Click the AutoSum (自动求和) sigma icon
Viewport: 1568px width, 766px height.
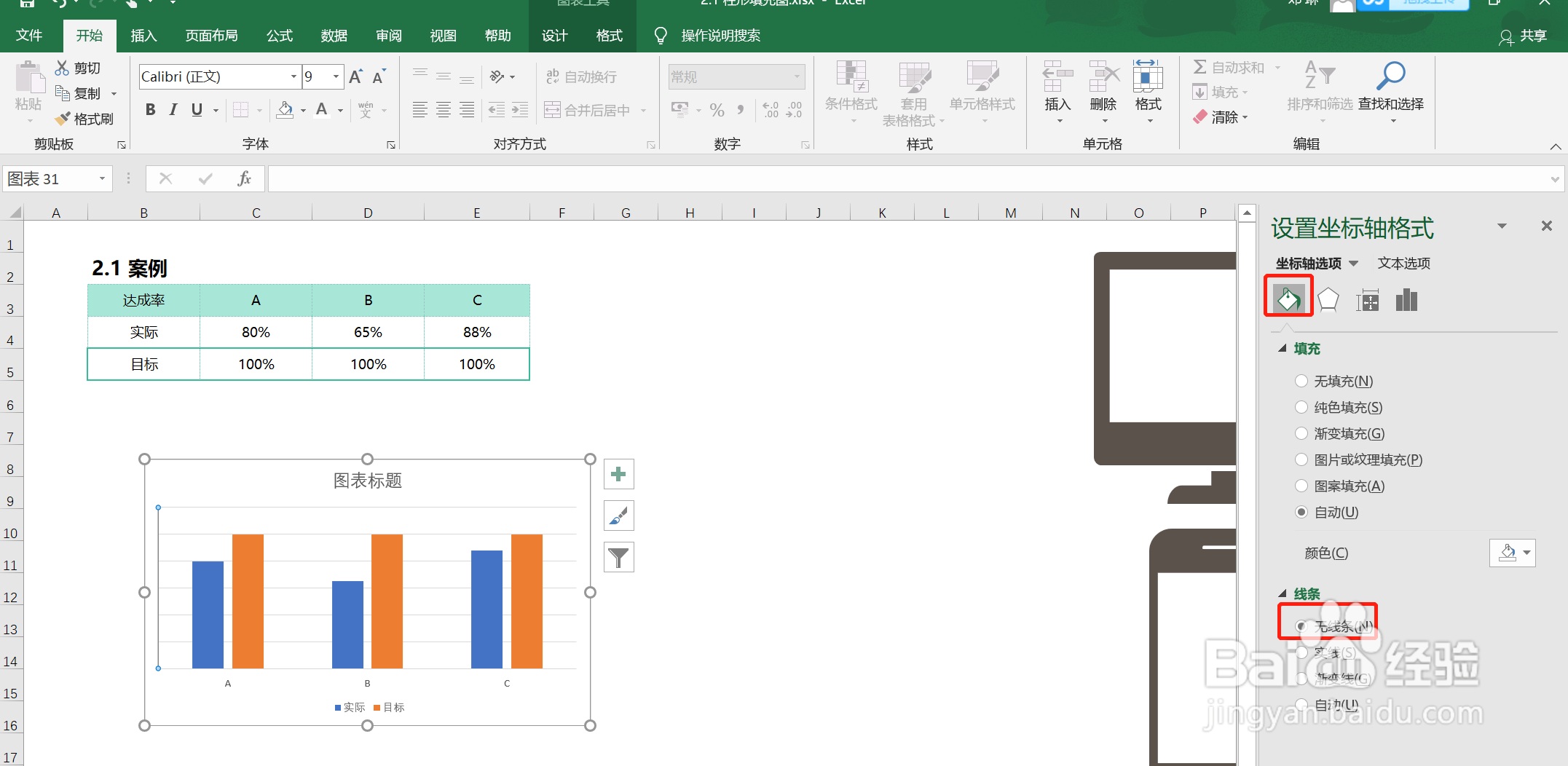[1200, 67]
